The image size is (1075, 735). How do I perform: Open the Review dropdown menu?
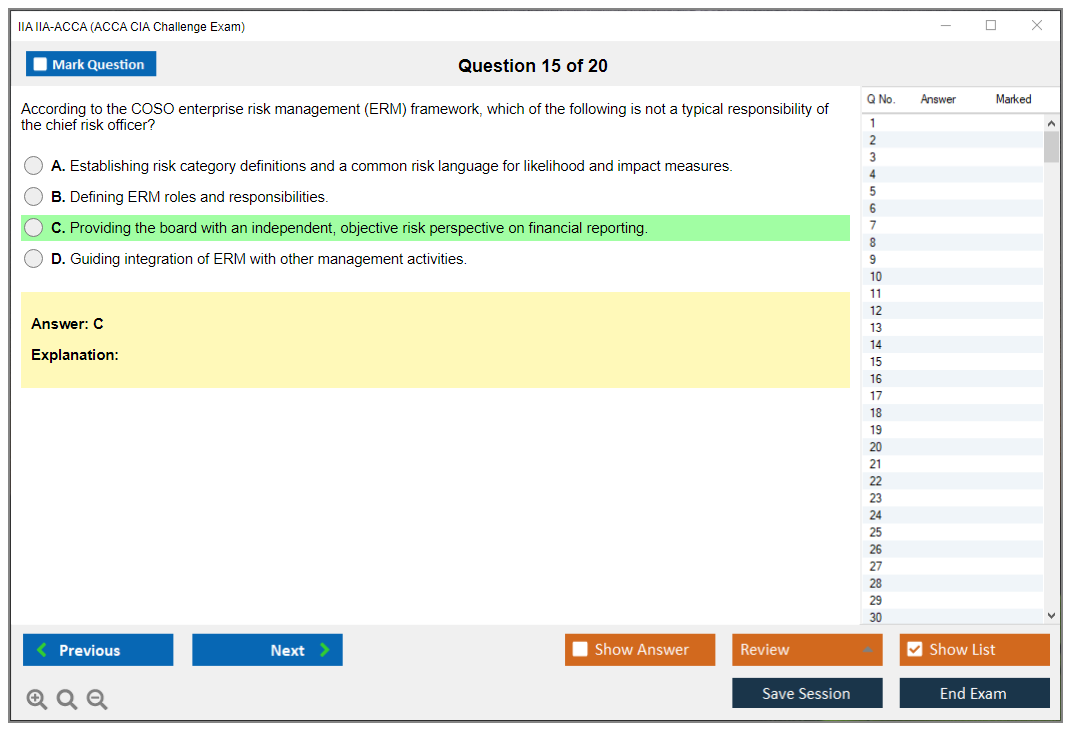807,650
